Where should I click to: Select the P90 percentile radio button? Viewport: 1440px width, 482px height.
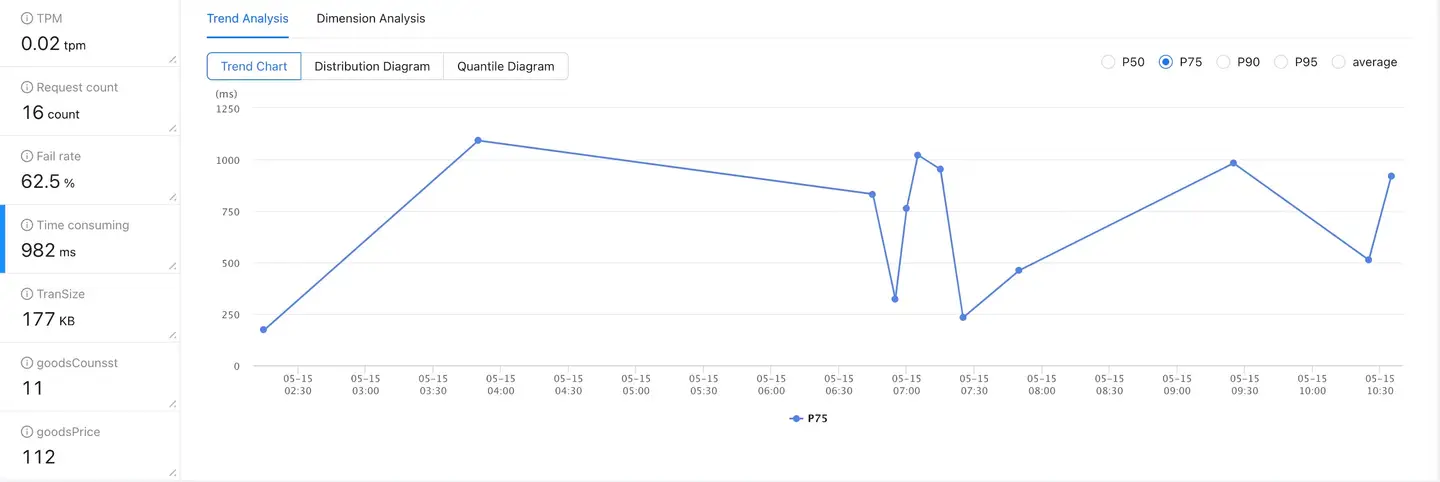pyautogui.click(x=1223, y=62)
